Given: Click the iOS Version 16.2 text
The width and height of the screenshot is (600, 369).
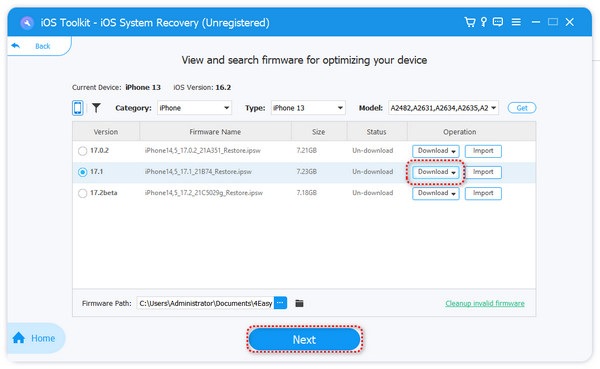Looking at the screenshot, I should click(202, 87).
